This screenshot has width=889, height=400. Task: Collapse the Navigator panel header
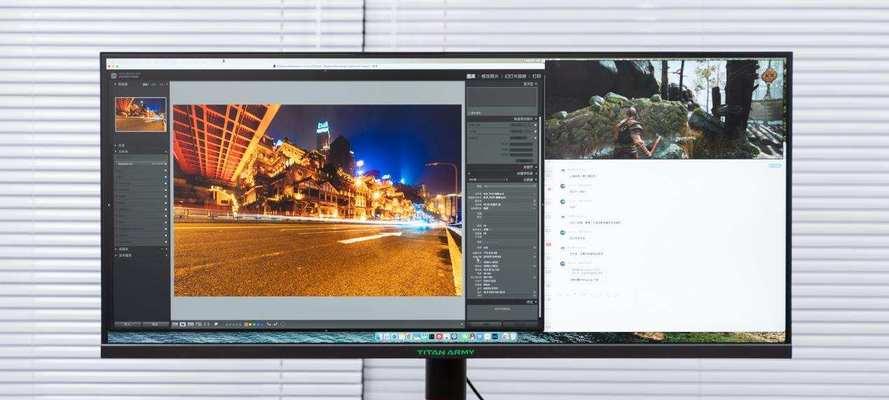coord(122,84)
